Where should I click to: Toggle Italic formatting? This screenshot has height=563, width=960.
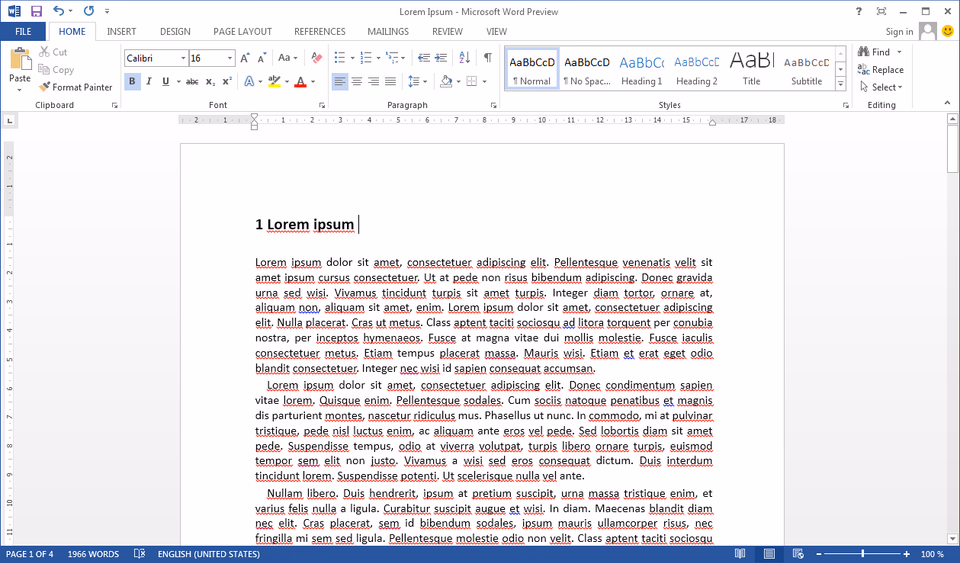pos(148,81)
